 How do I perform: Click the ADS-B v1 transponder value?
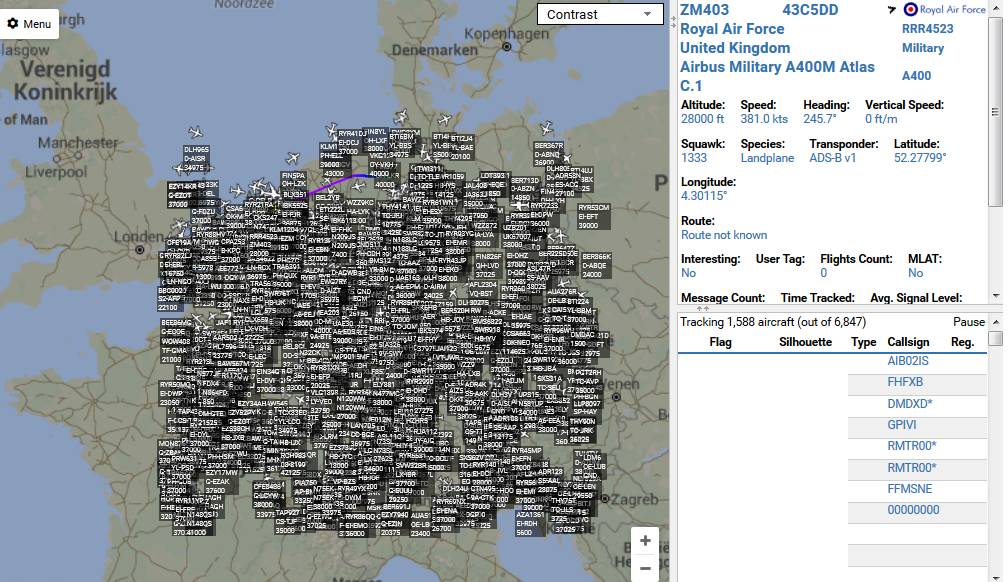832,158
